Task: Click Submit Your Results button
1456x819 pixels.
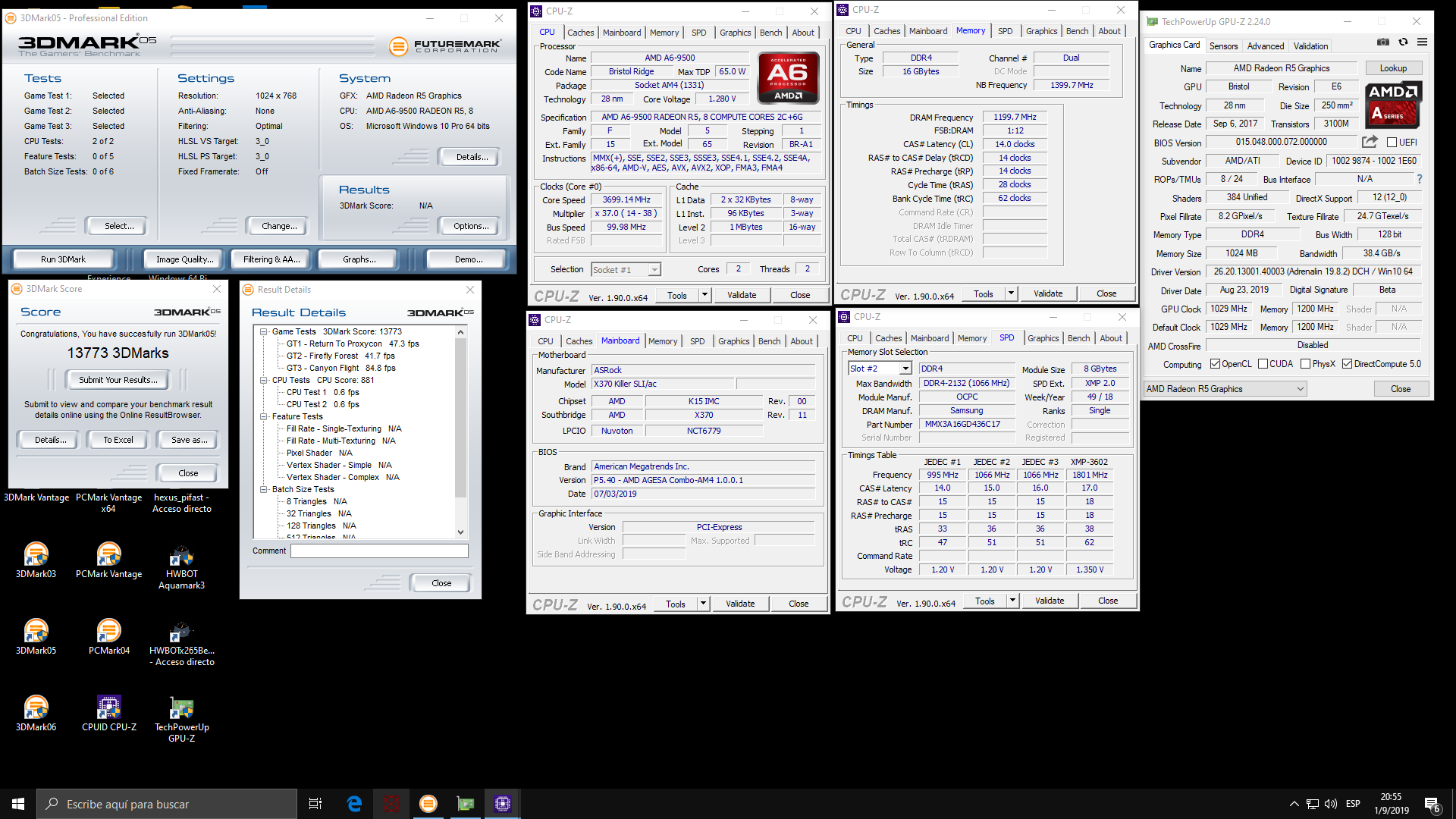Action: point(118,380)
